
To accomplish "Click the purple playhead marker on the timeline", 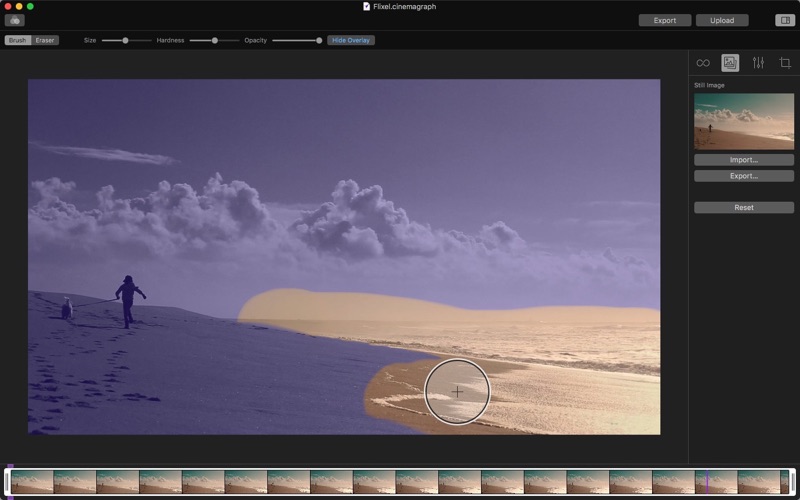I will click(707, 481).
